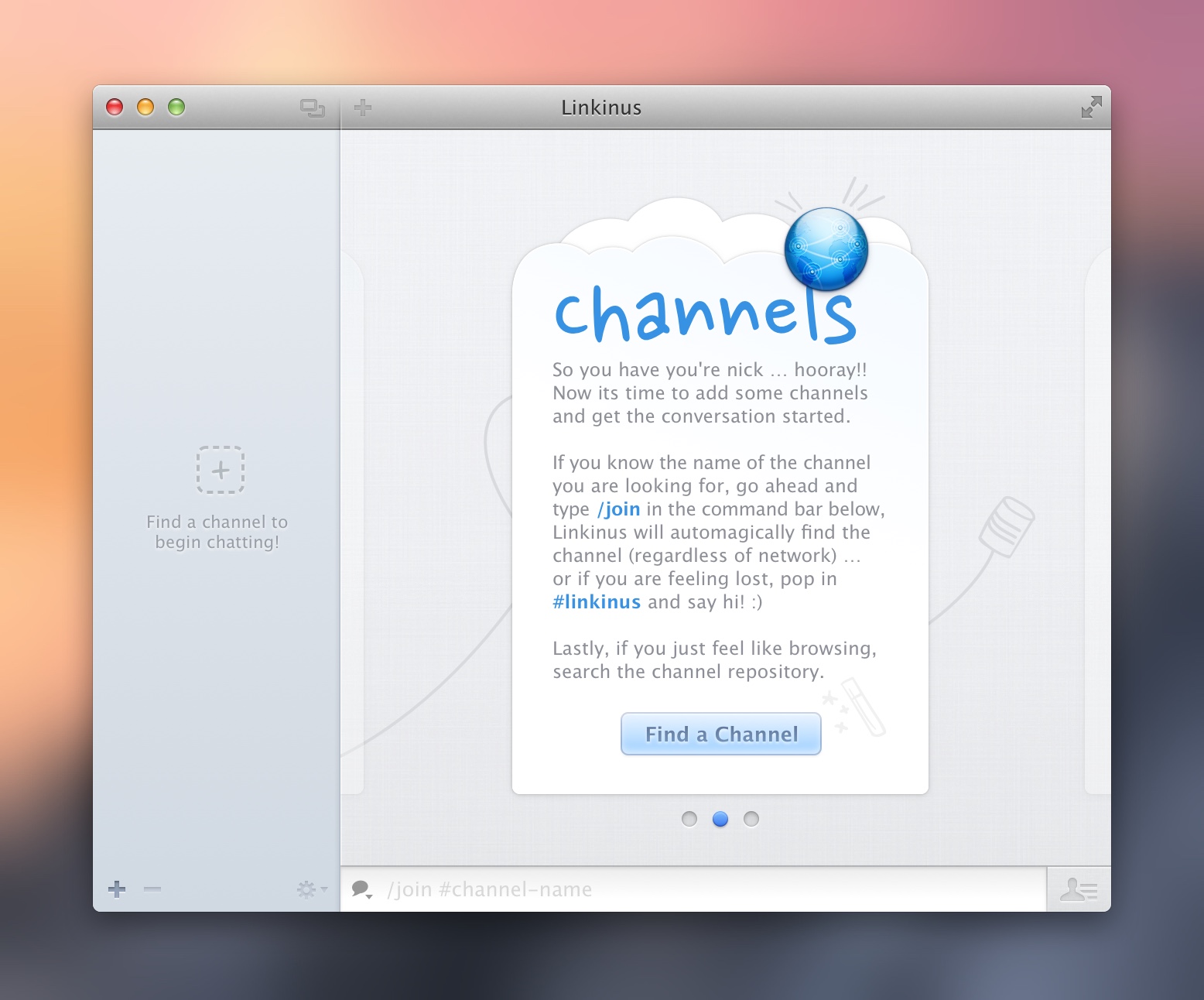Click the Find a Channel button
Viewport: 1204px width, 1000px height.
coord(720,734)
